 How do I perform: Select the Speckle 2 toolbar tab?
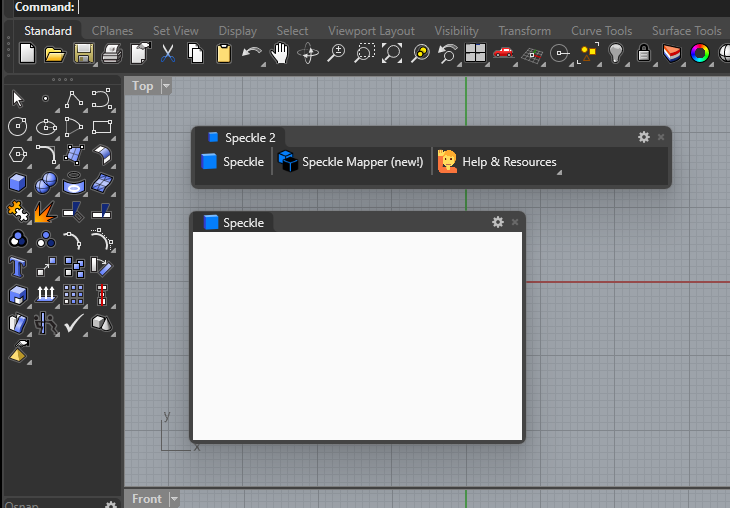coord(242,138)
